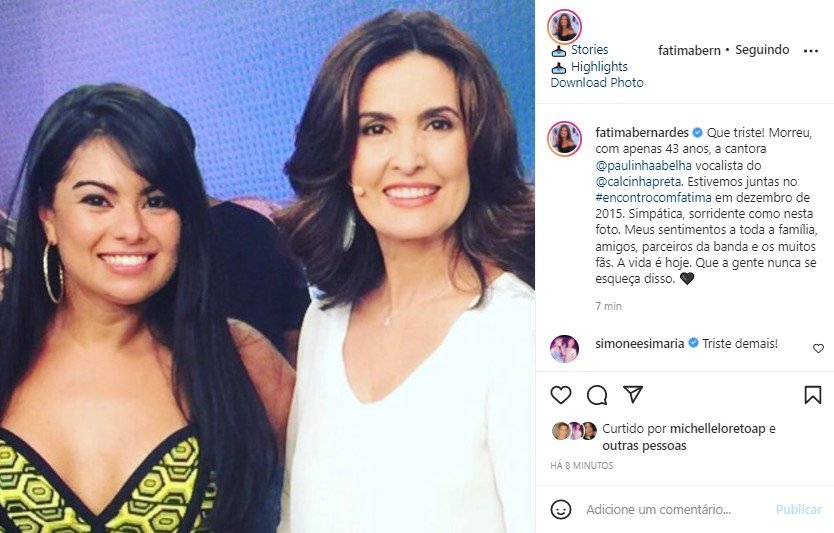Share the post with the paper plane icon
This screenshot has height=533, width=834.
(633, 394)
